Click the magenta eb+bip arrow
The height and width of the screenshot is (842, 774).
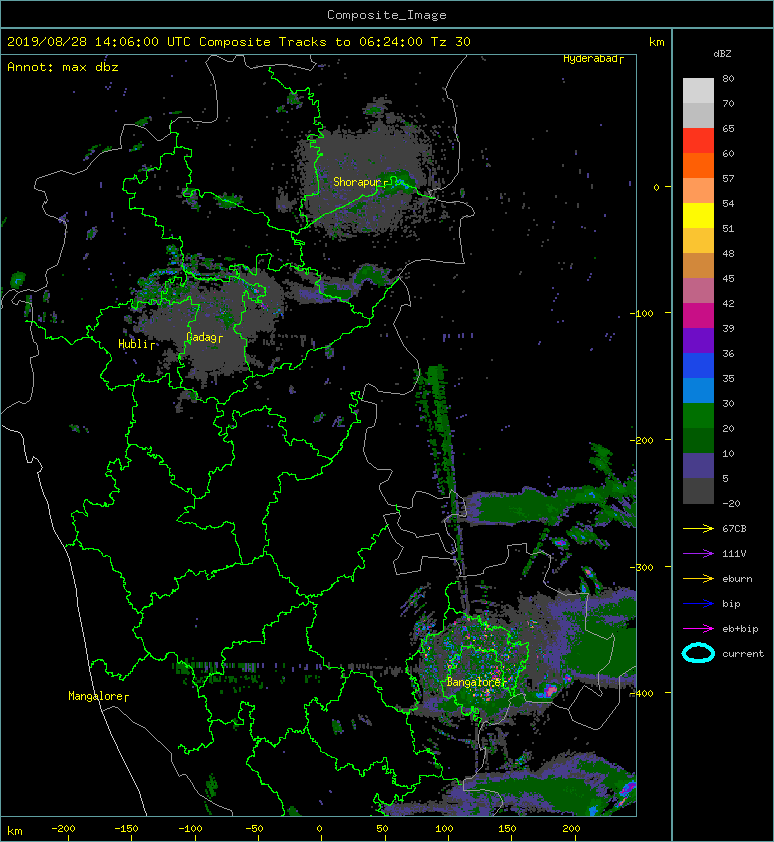pos(698,629)
